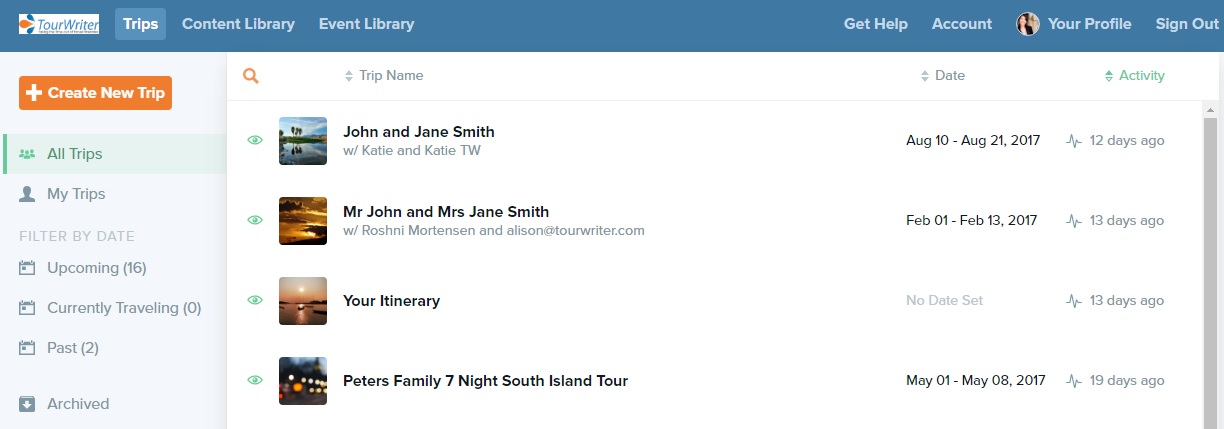Click Create New Trip button
This screenshot has width=1224, height=429.
pyautogui.click(x=95, y=93)
